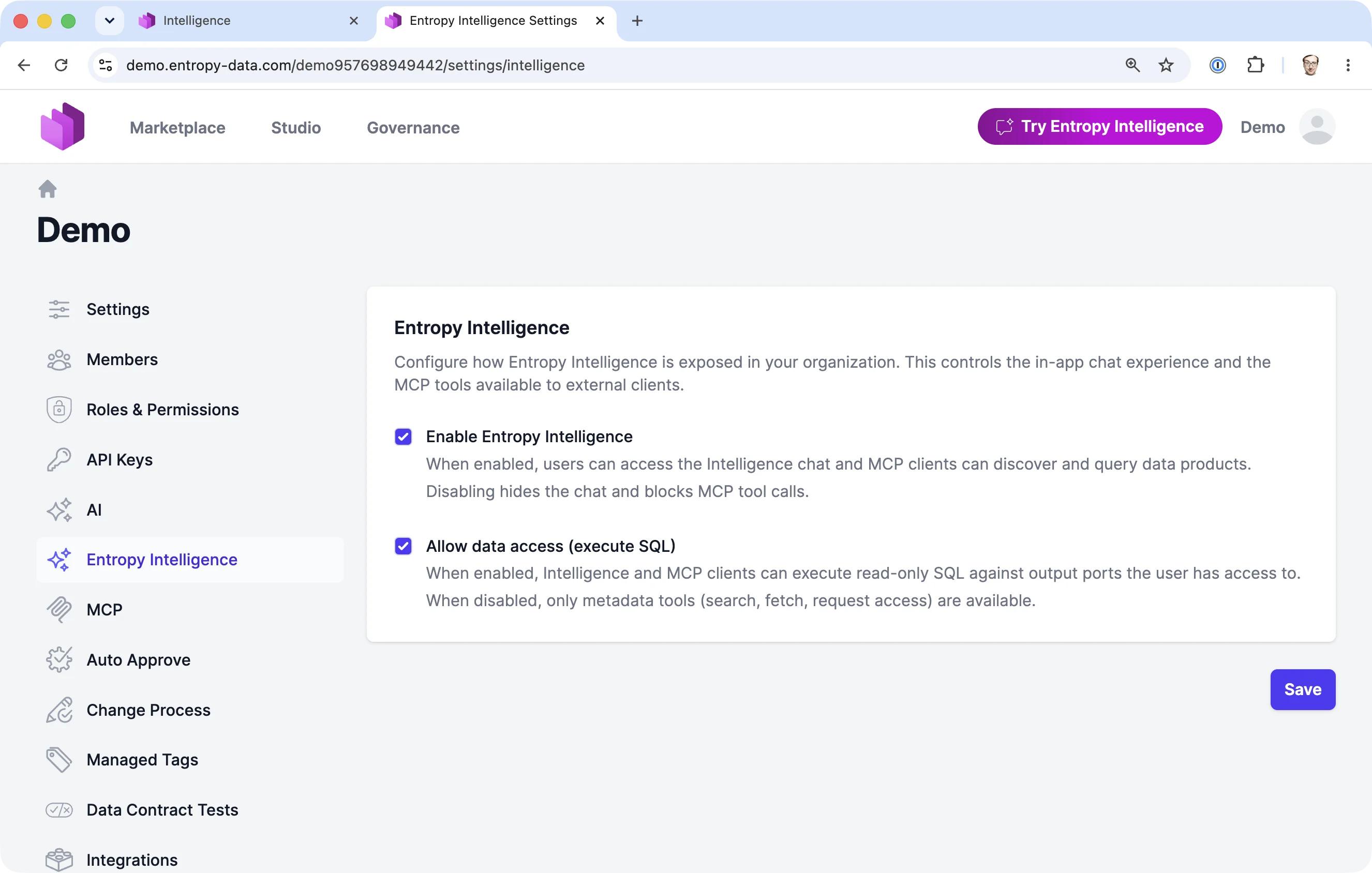The image size is (1372, 873).
Task: Click the browser back arrow
Action: 24,65
